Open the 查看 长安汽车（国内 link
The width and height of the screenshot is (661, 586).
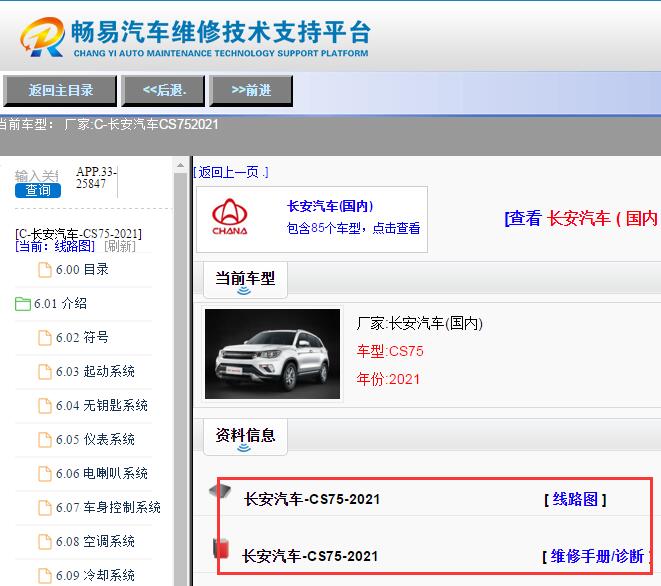click(x=581, y=218)
